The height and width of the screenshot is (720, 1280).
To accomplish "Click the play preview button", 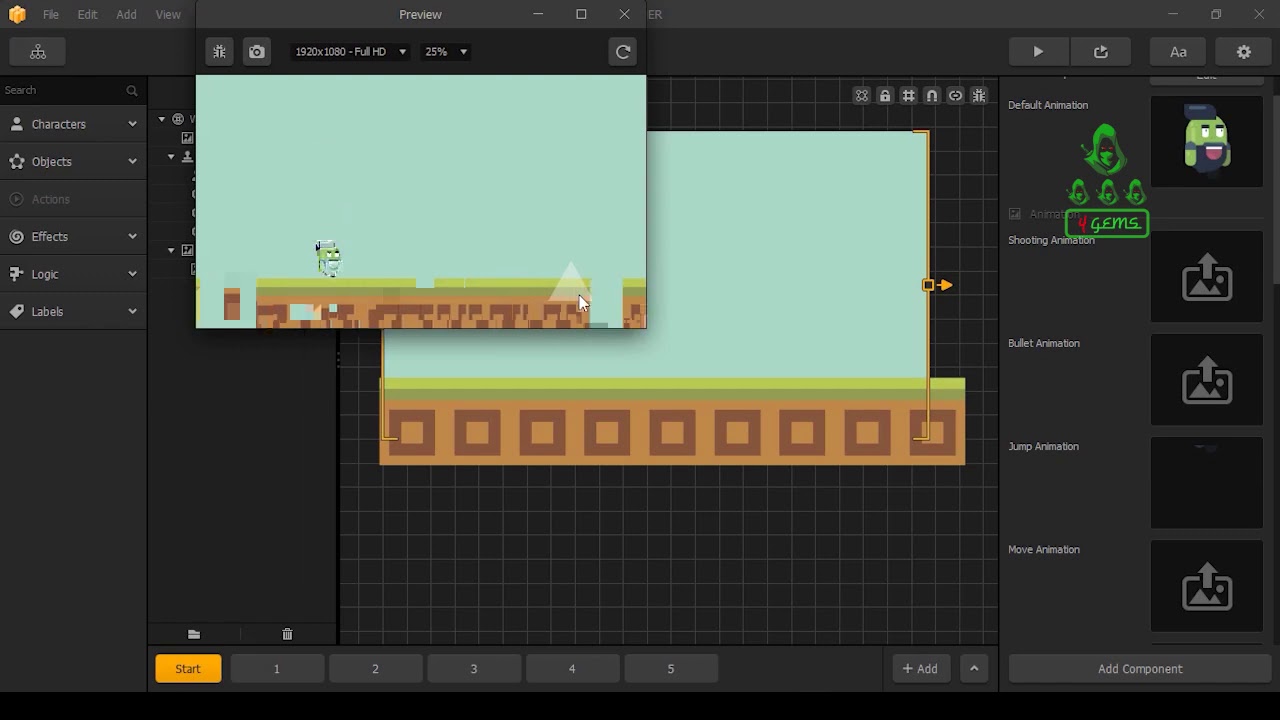I will pos(1038,52).
